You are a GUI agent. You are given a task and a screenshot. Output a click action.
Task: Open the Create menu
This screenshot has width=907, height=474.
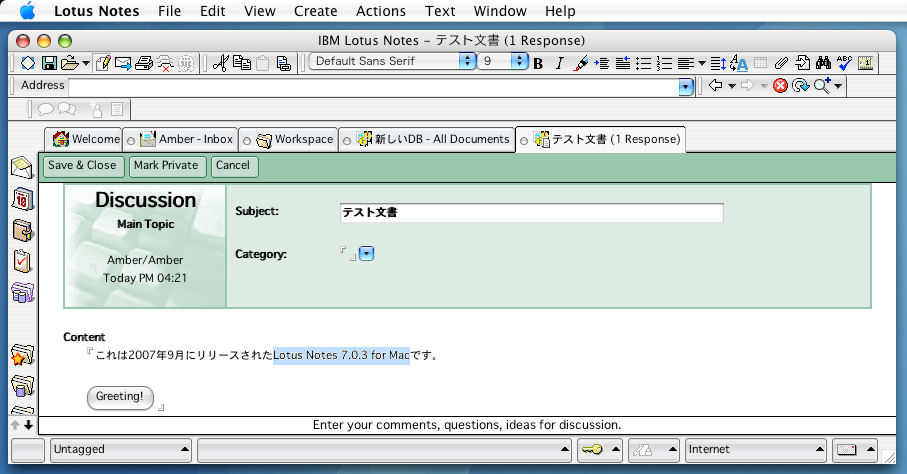[x=315, y=11]
